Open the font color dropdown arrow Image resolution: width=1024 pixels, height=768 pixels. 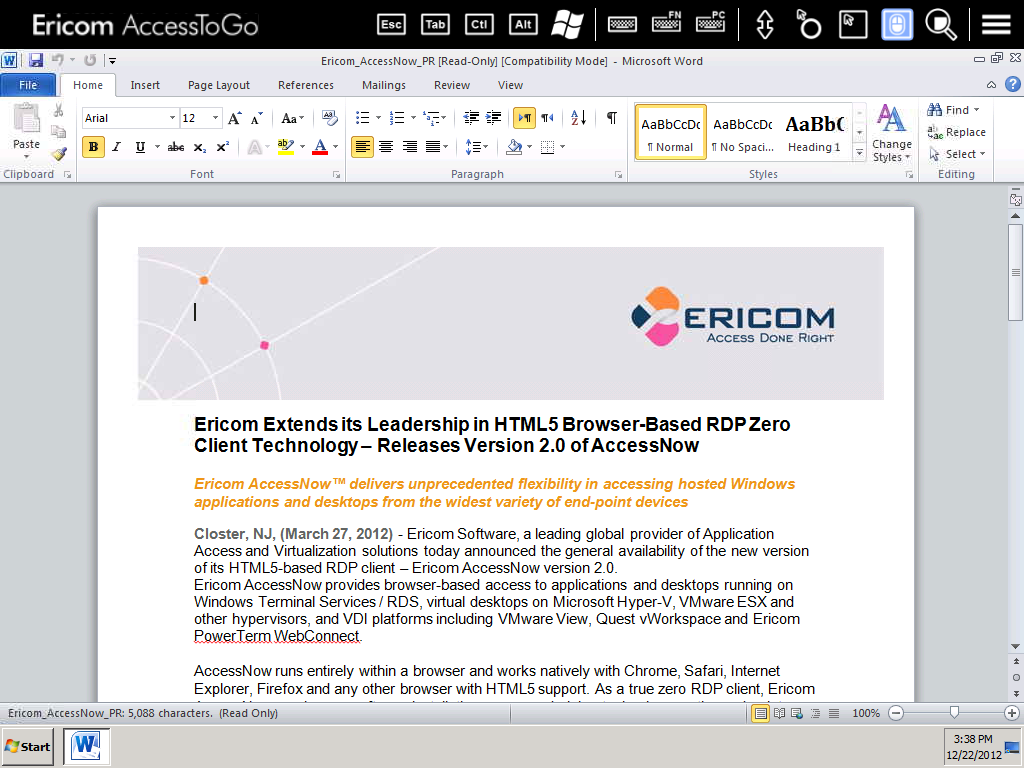click(336, 147)
